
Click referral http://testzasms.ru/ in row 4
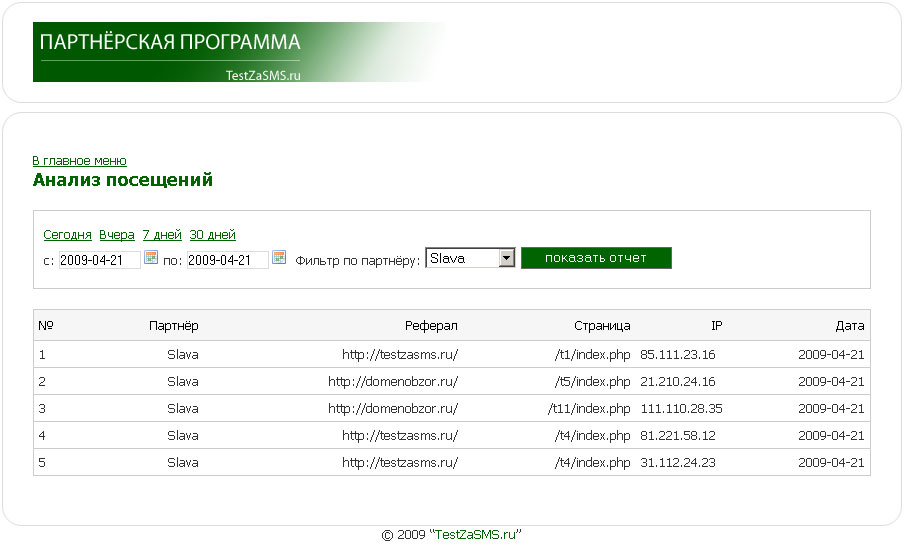[x=400, y=435]
